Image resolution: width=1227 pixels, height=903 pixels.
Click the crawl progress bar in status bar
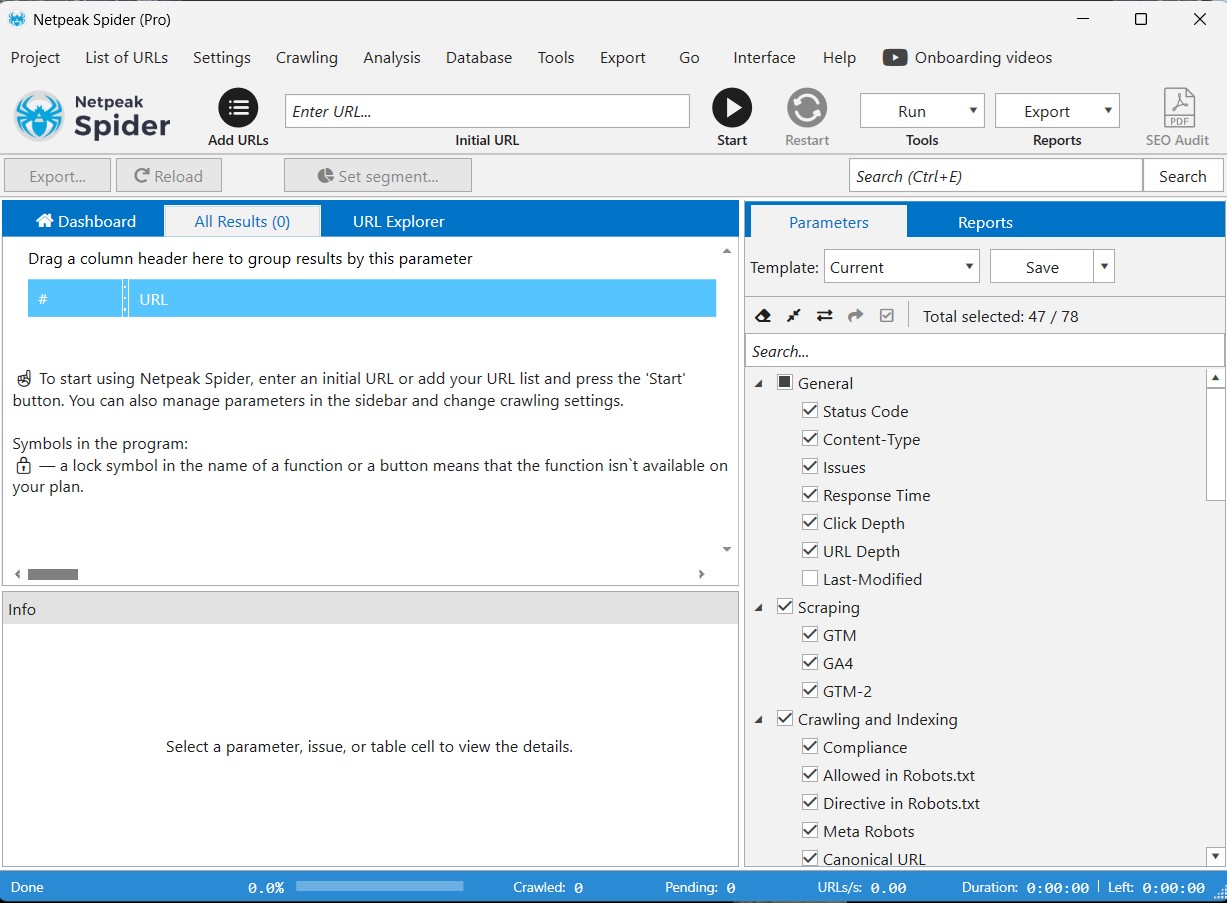(380, 887)
